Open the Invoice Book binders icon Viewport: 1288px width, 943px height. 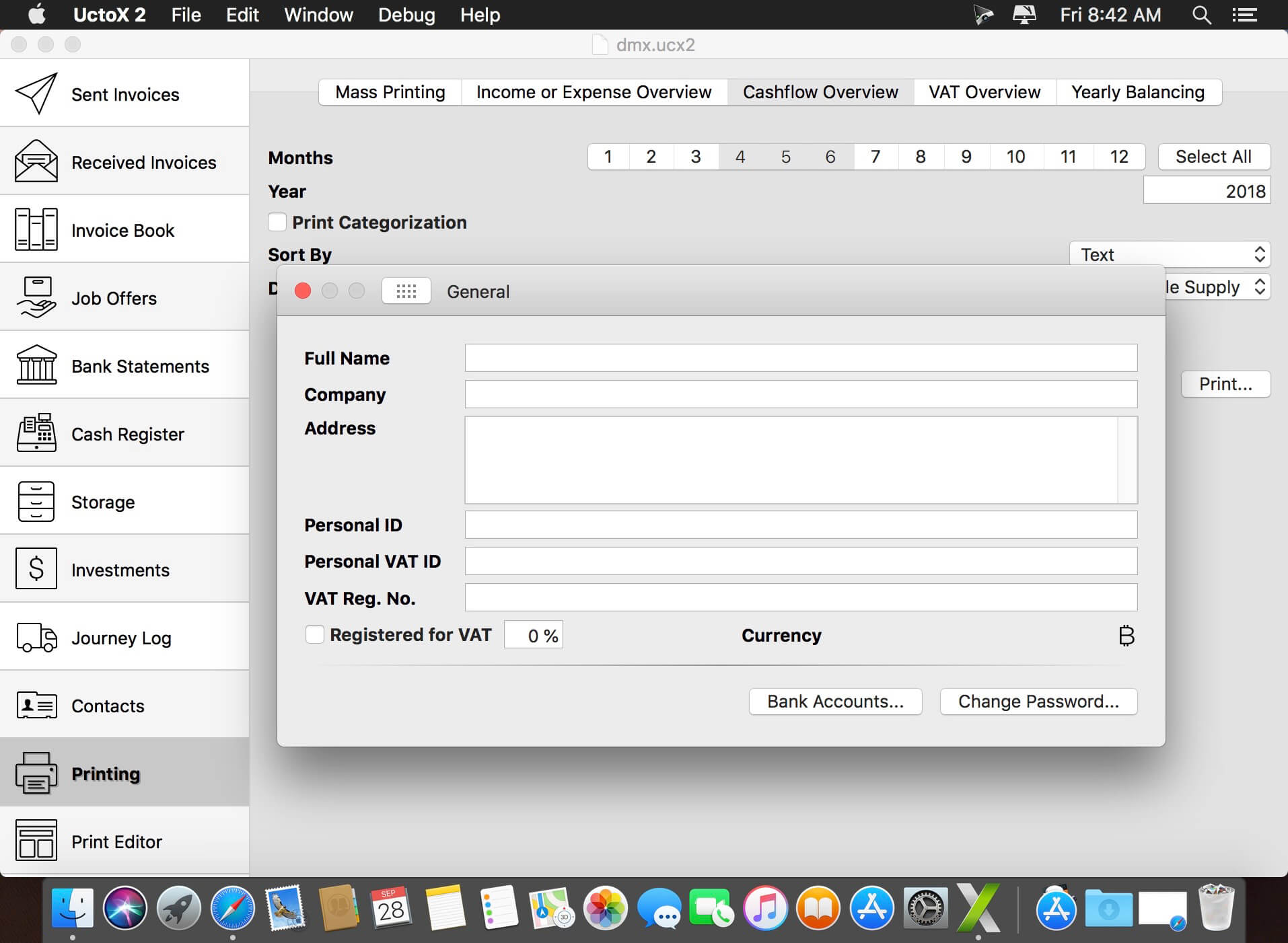(36, 229)
